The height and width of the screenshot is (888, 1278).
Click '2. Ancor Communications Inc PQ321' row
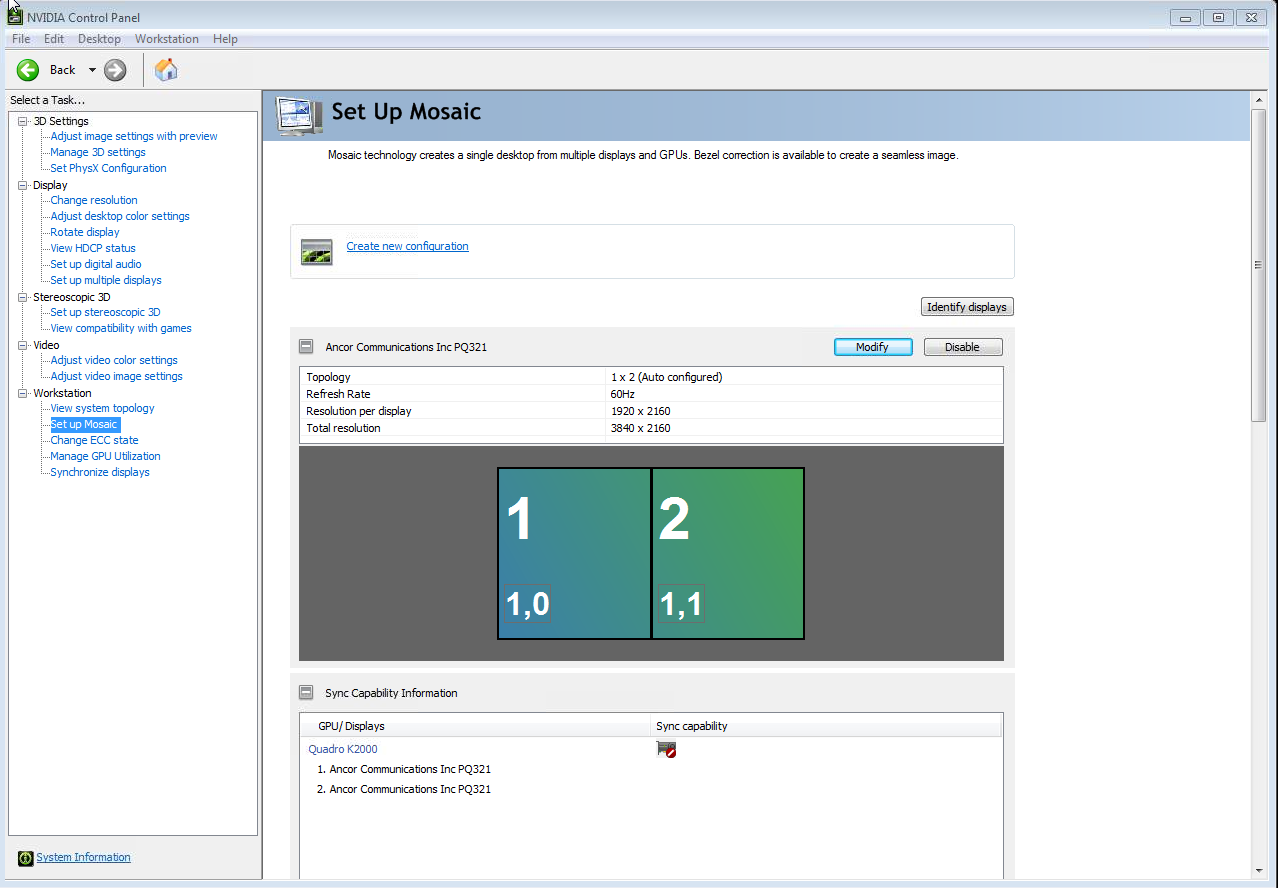tap(404, 789)
